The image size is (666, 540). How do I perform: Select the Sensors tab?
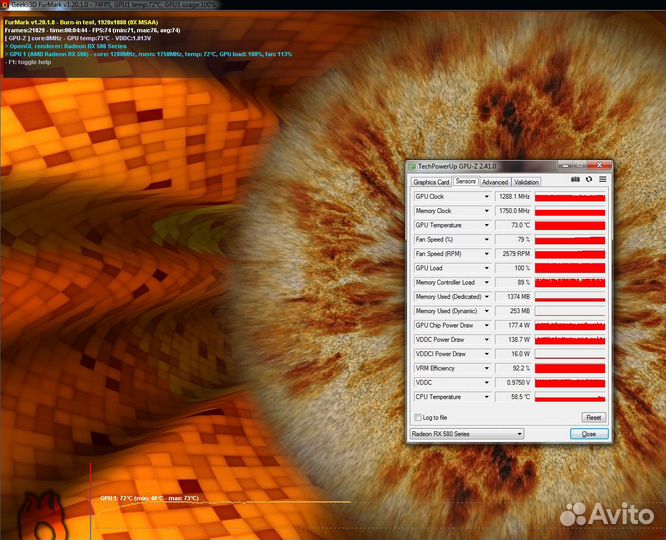466,181
